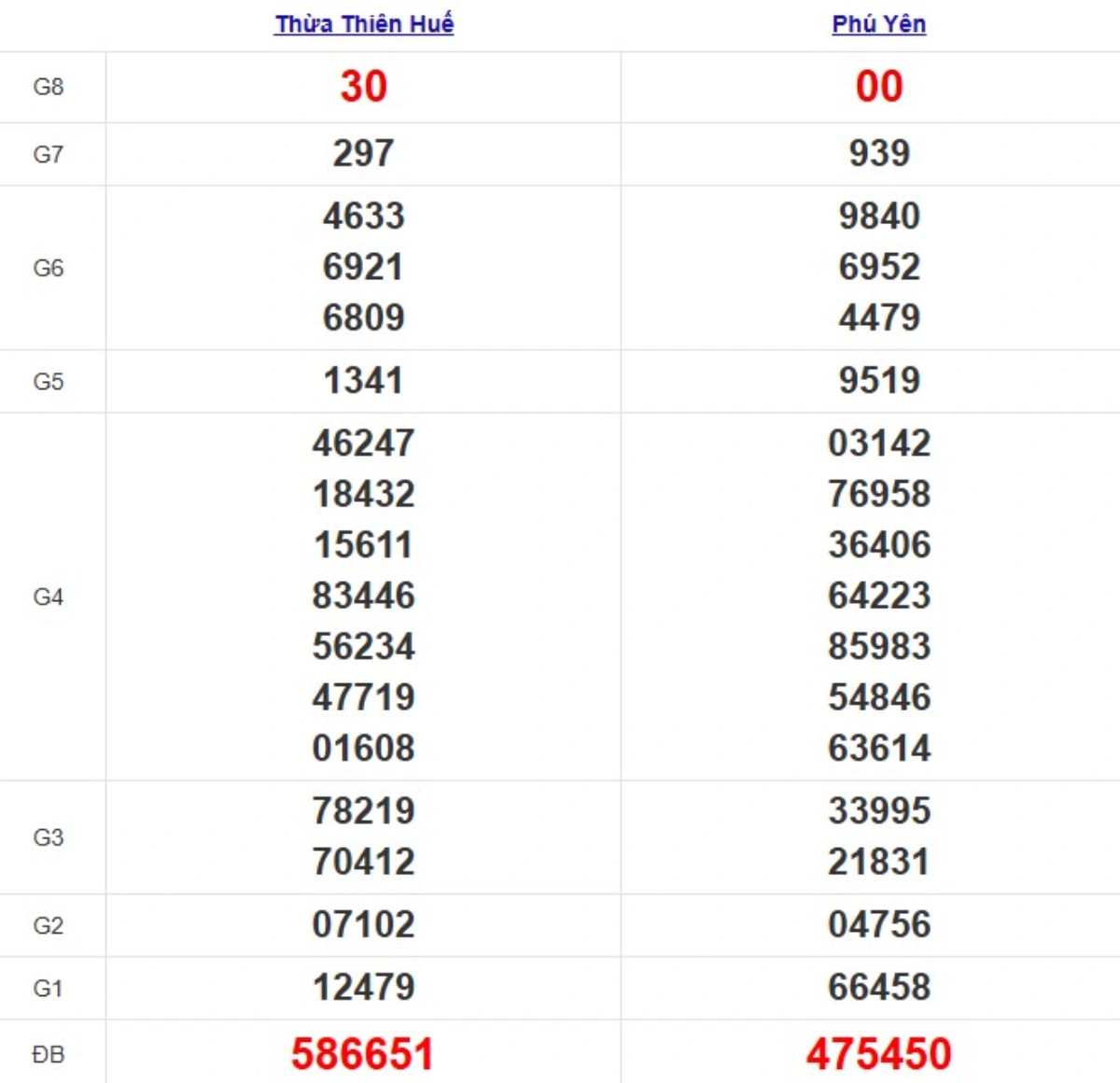
Task: Click the G6 number 4479
Action: tap(879, 317)
